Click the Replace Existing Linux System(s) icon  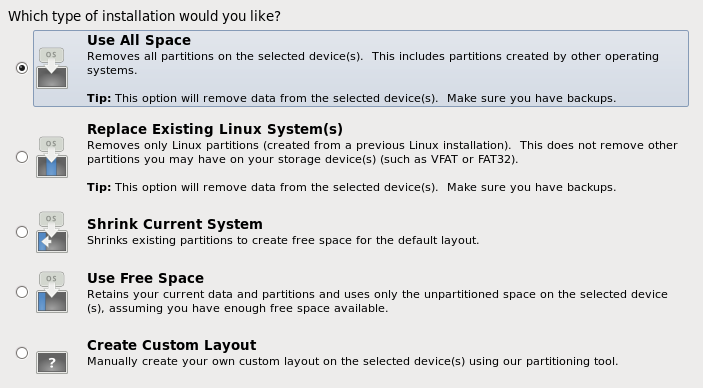point(52,157)
